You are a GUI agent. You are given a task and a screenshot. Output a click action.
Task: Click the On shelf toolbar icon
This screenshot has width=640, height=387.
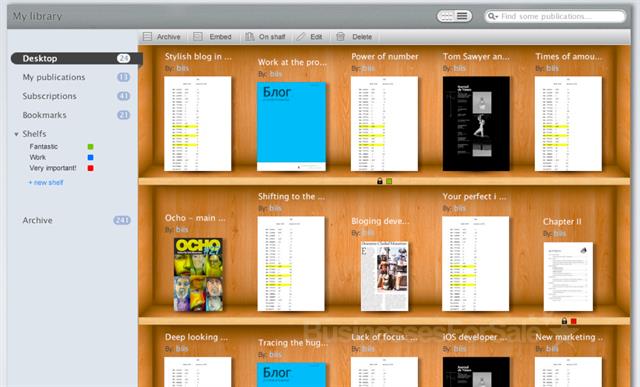click(249, 37)
